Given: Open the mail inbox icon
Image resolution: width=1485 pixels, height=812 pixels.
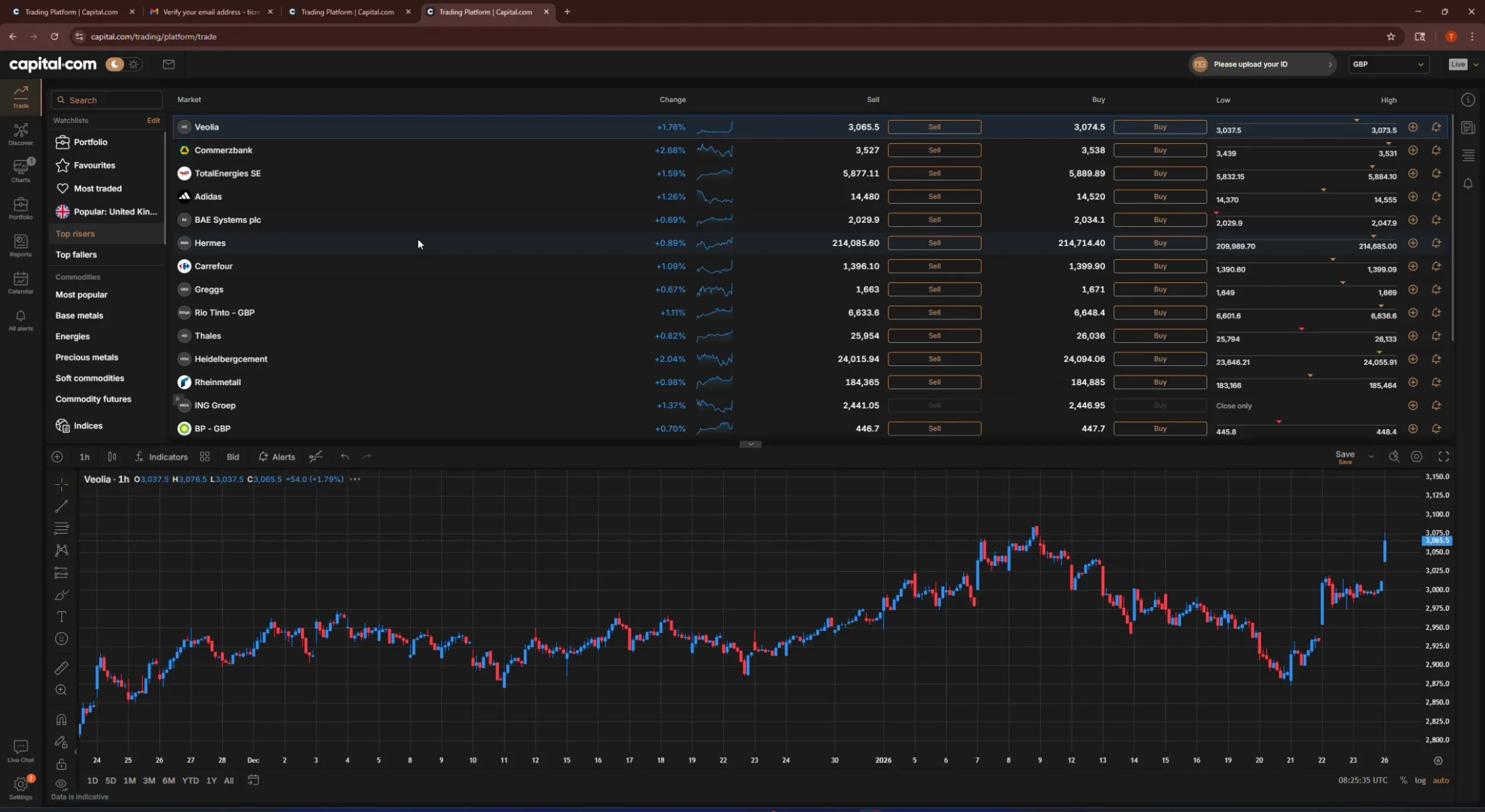Looking at the screenshot, I should point(169,64).
